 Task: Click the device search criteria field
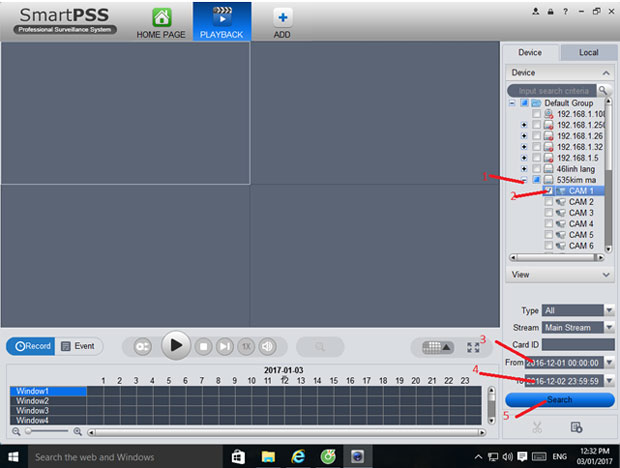(553, 91)
